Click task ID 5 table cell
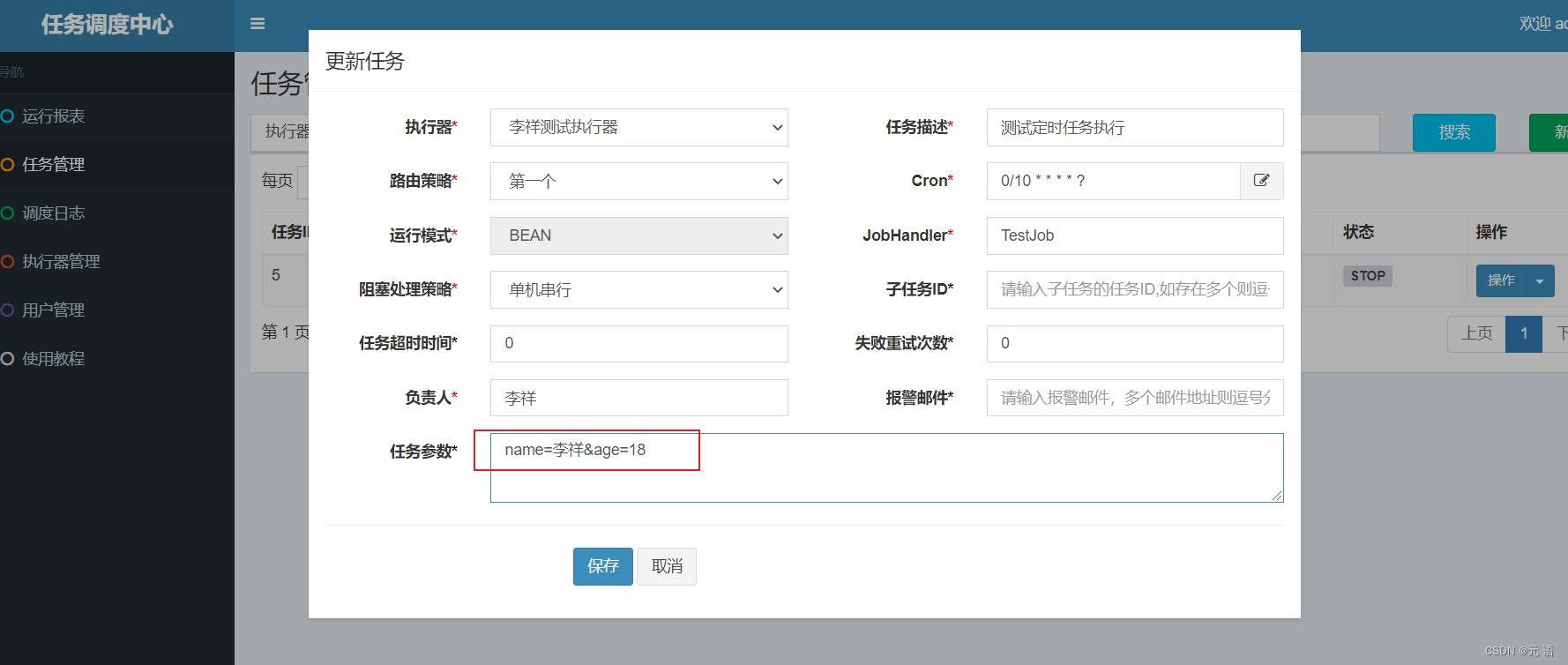1568x665 pixels. [x=276, y=275]
